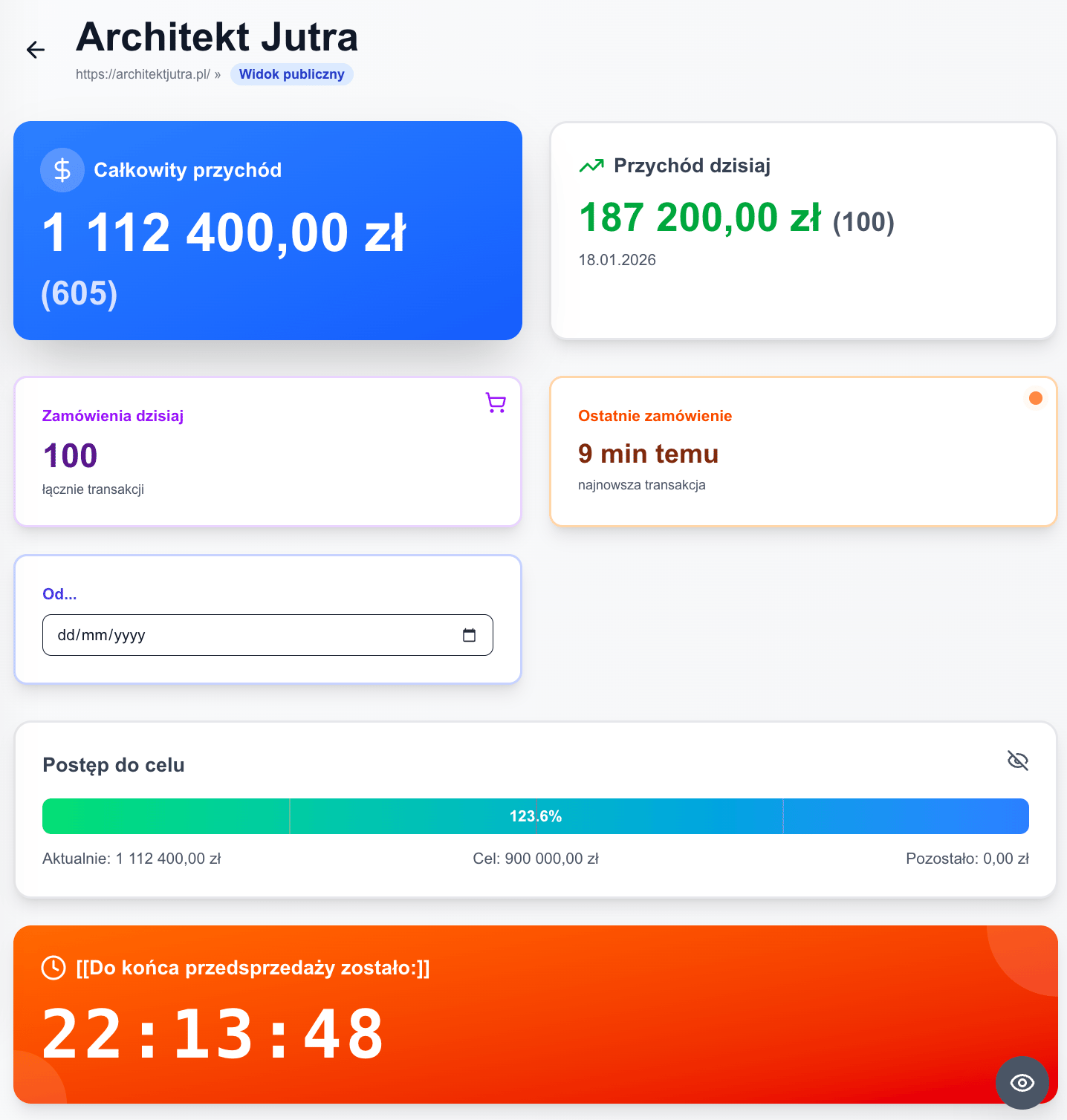Select the Przychód dzisiaj revenue amount
The height and width of the screenshot is (1120, 1067).
(699, 218)
